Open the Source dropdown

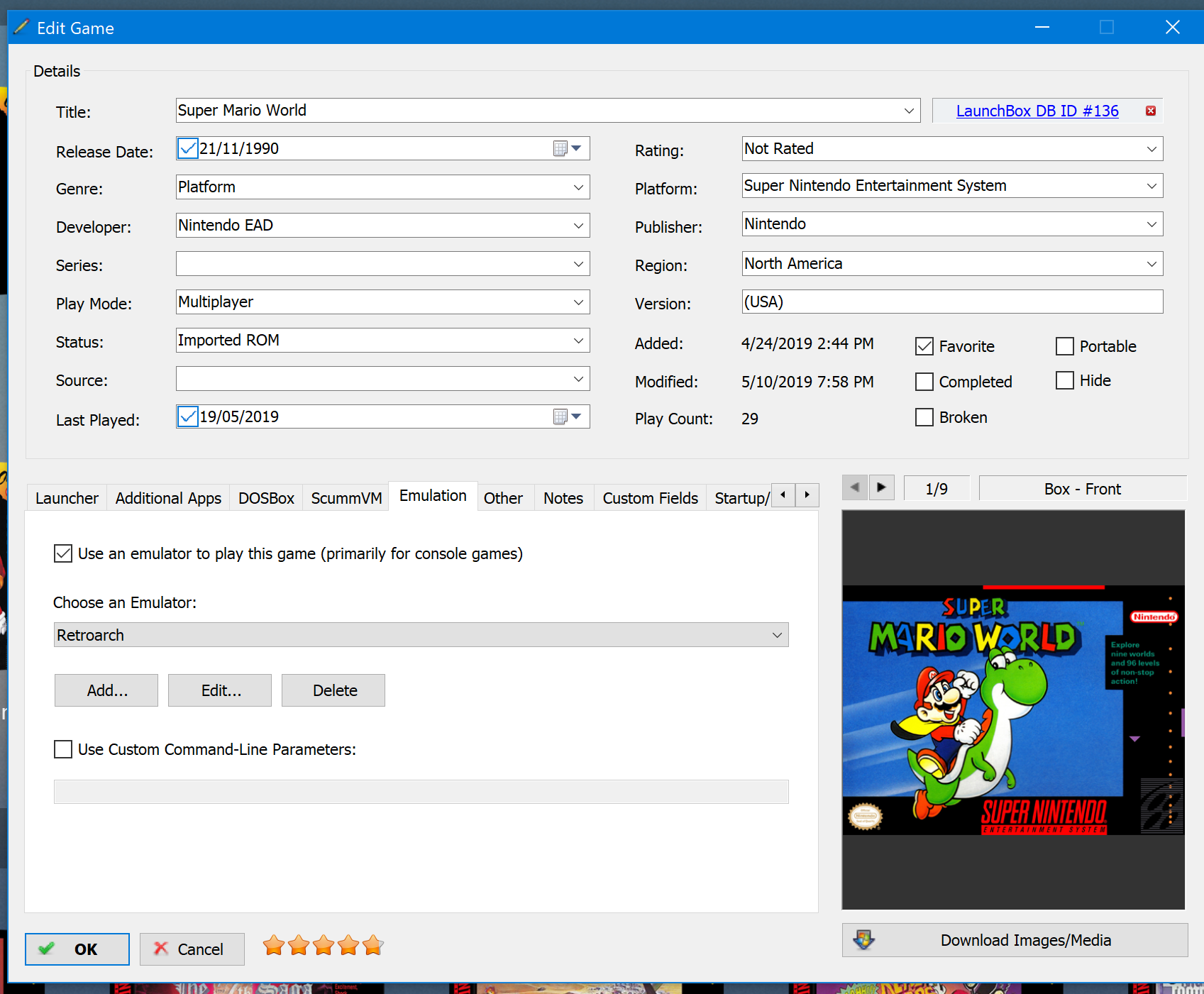click(x=578, y=379)
